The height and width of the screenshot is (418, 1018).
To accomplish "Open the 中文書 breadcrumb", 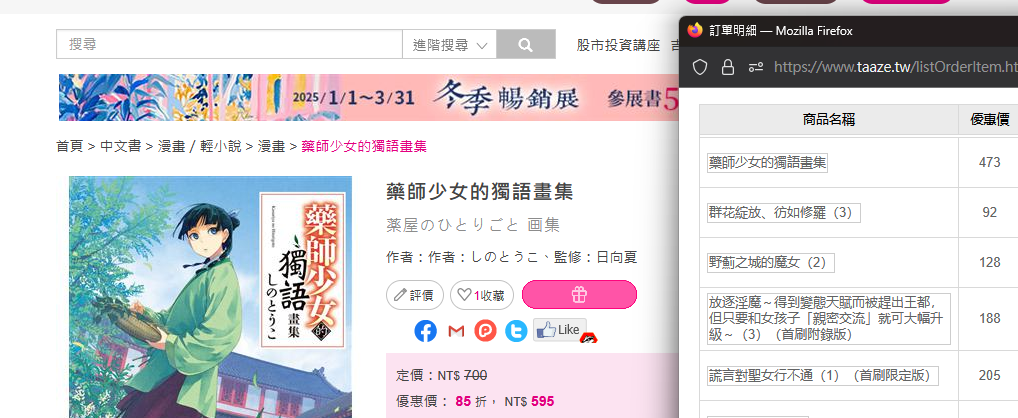I will pyautogui.click(x=121, y=147).
